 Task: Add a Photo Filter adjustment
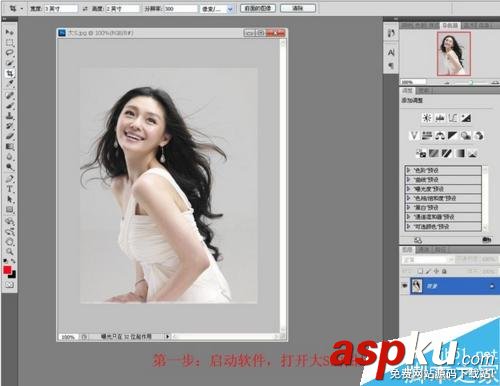click(466, 136)
